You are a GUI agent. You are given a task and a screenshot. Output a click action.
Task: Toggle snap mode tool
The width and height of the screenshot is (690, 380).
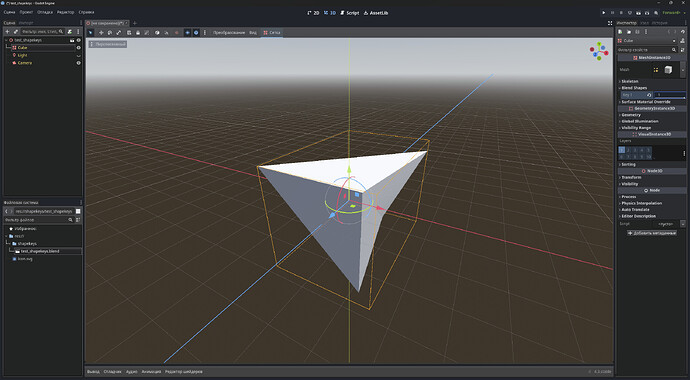pos(166,33)
